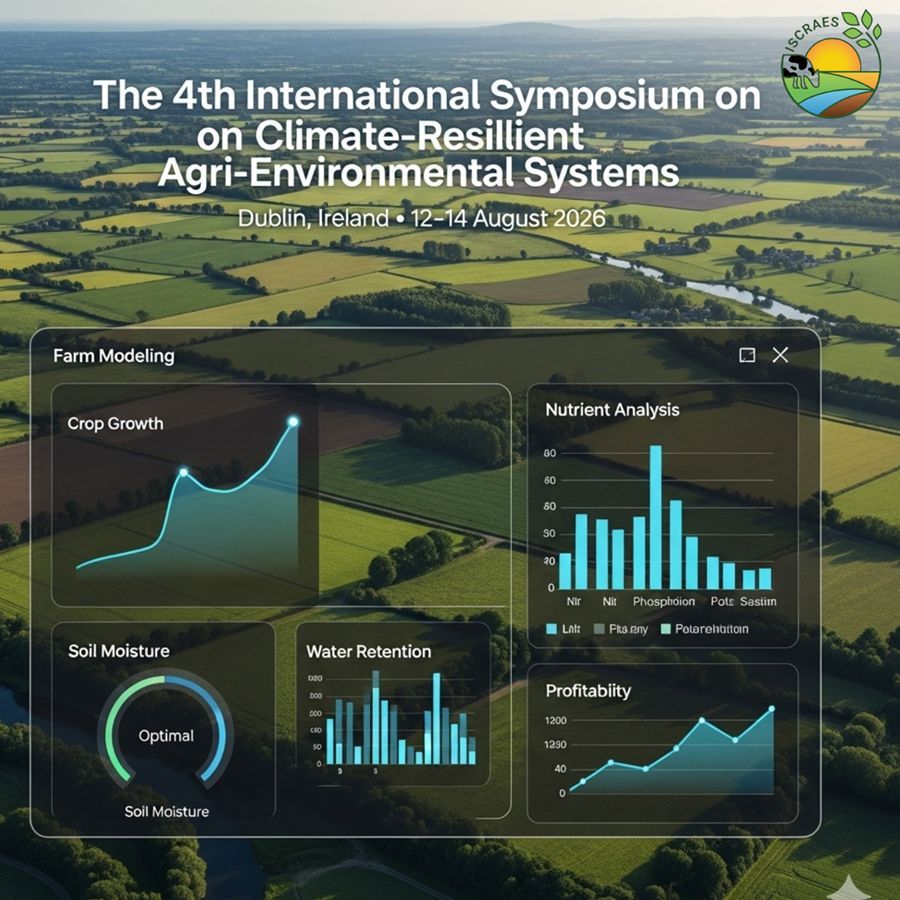Screen dimensions: 900x900
Task: Click the final data point on Profitability chart
Action: pos(773,709)
